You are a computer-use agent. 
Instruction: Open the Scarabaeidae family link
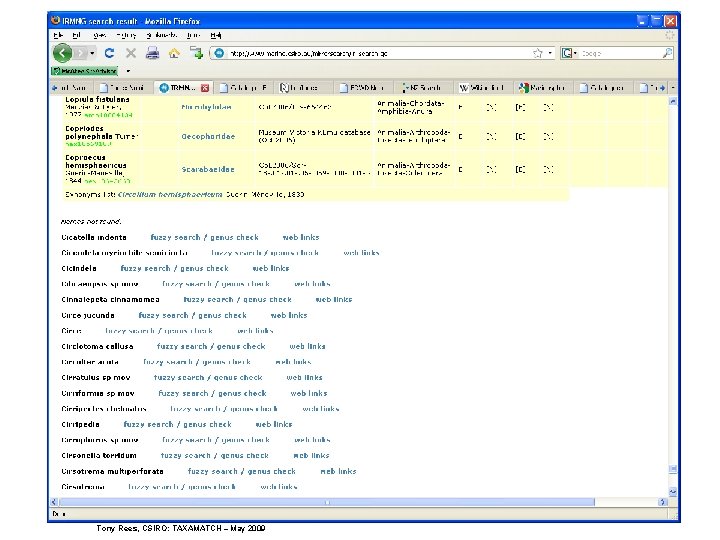tap(208, 169)
